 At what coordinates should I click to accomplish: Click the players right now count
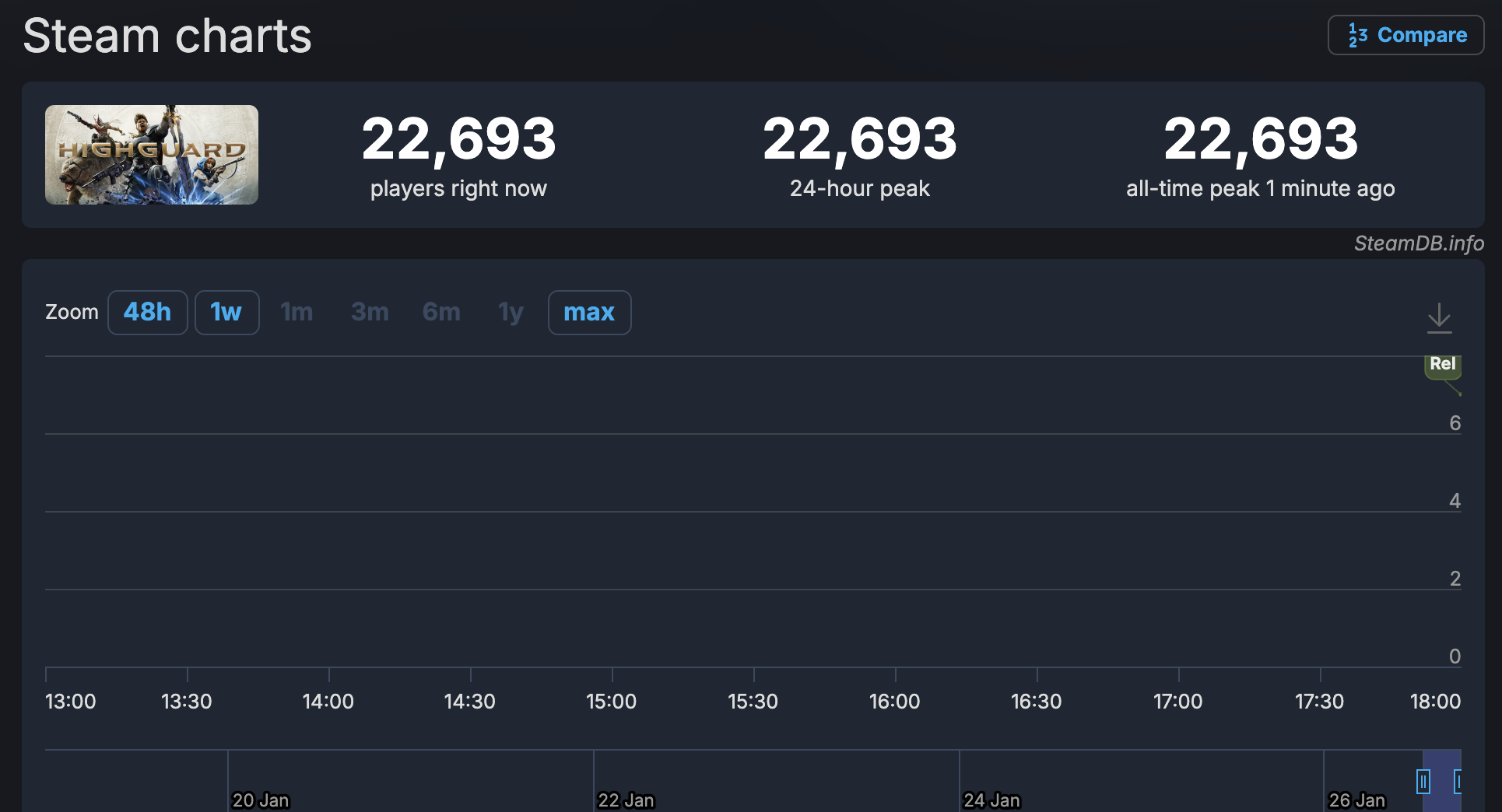pos(459,139)
